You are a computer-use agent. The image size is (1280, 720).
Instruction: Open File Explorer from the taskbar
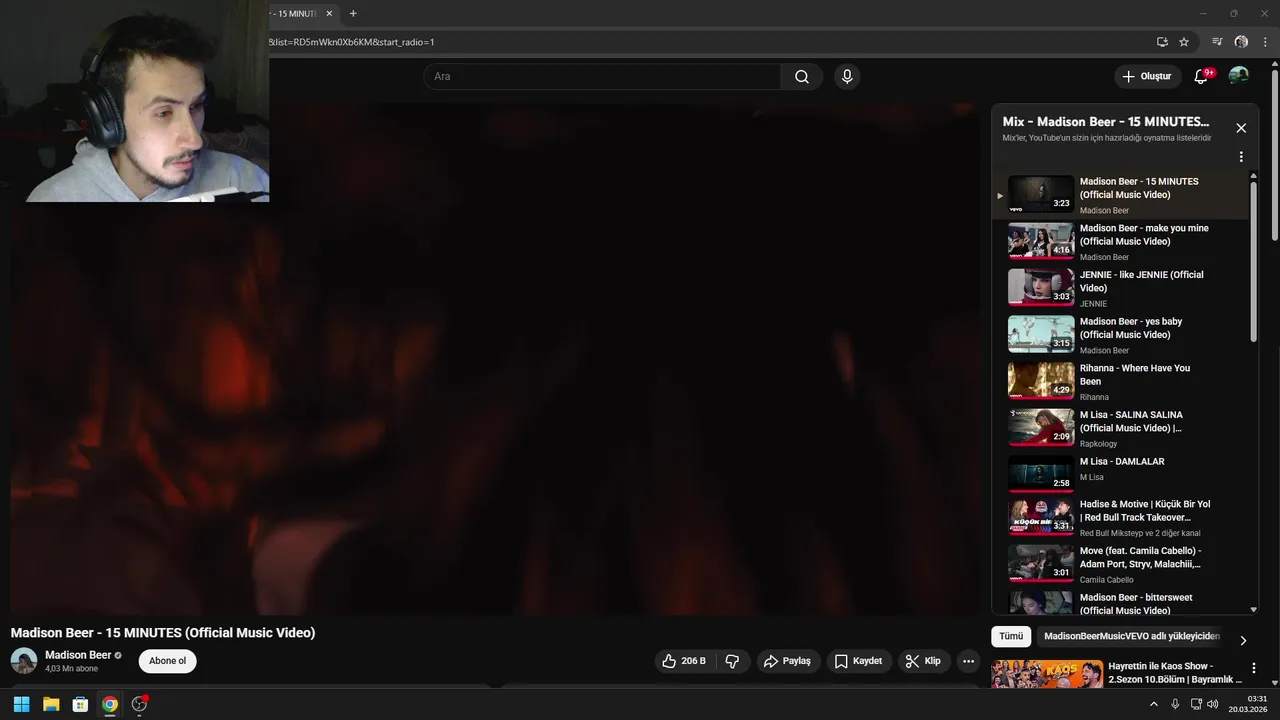pos(51,704)
